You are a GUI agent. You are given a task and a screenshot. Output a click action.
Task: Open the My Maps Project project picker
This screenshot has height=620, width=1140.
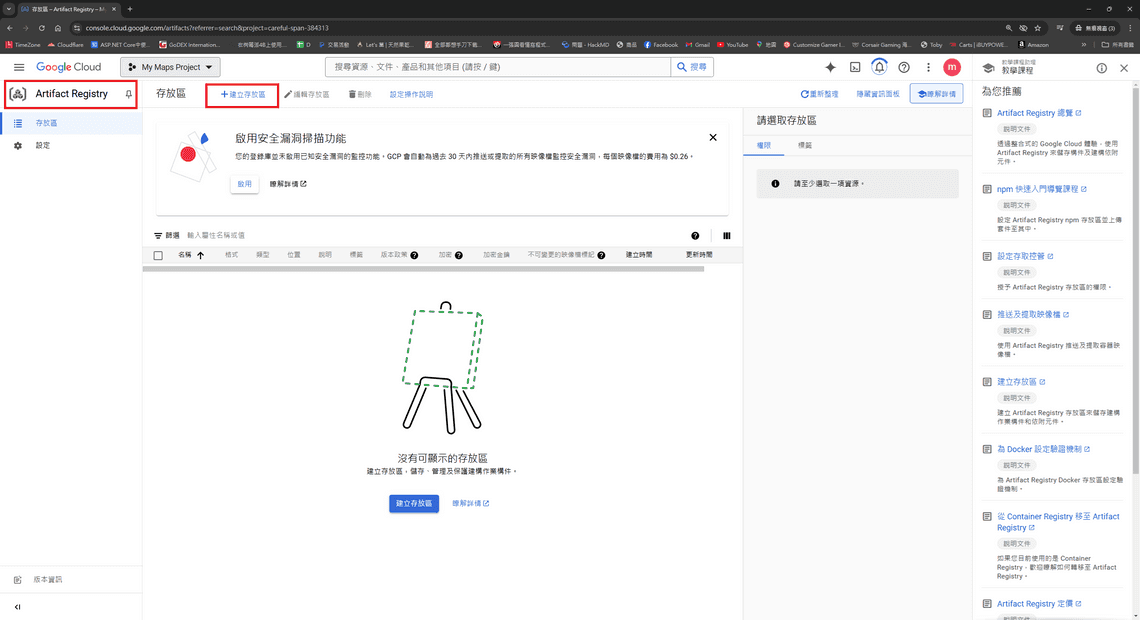[170, 66]
